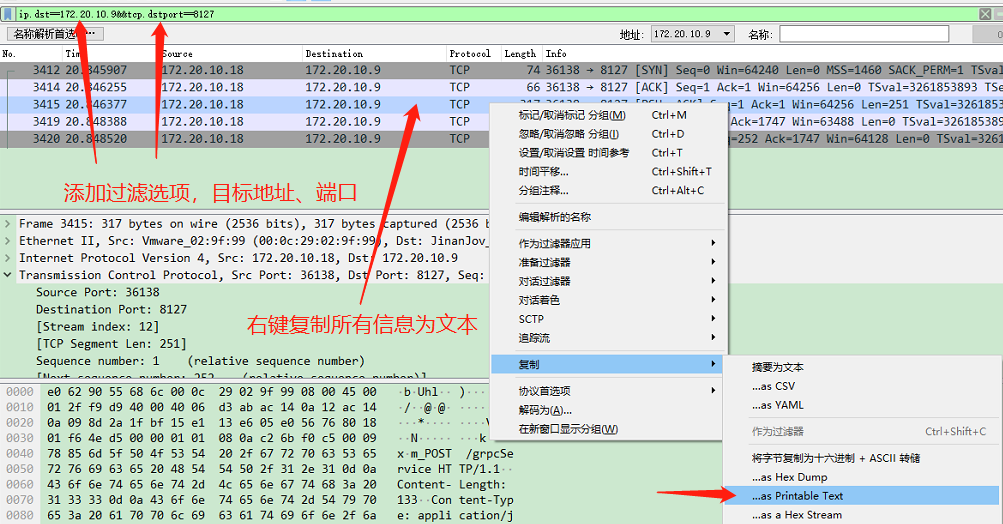Select packet number 3419 row
Image resolution: width=1003 pixels, height=524 pixels.
point(246,122)
